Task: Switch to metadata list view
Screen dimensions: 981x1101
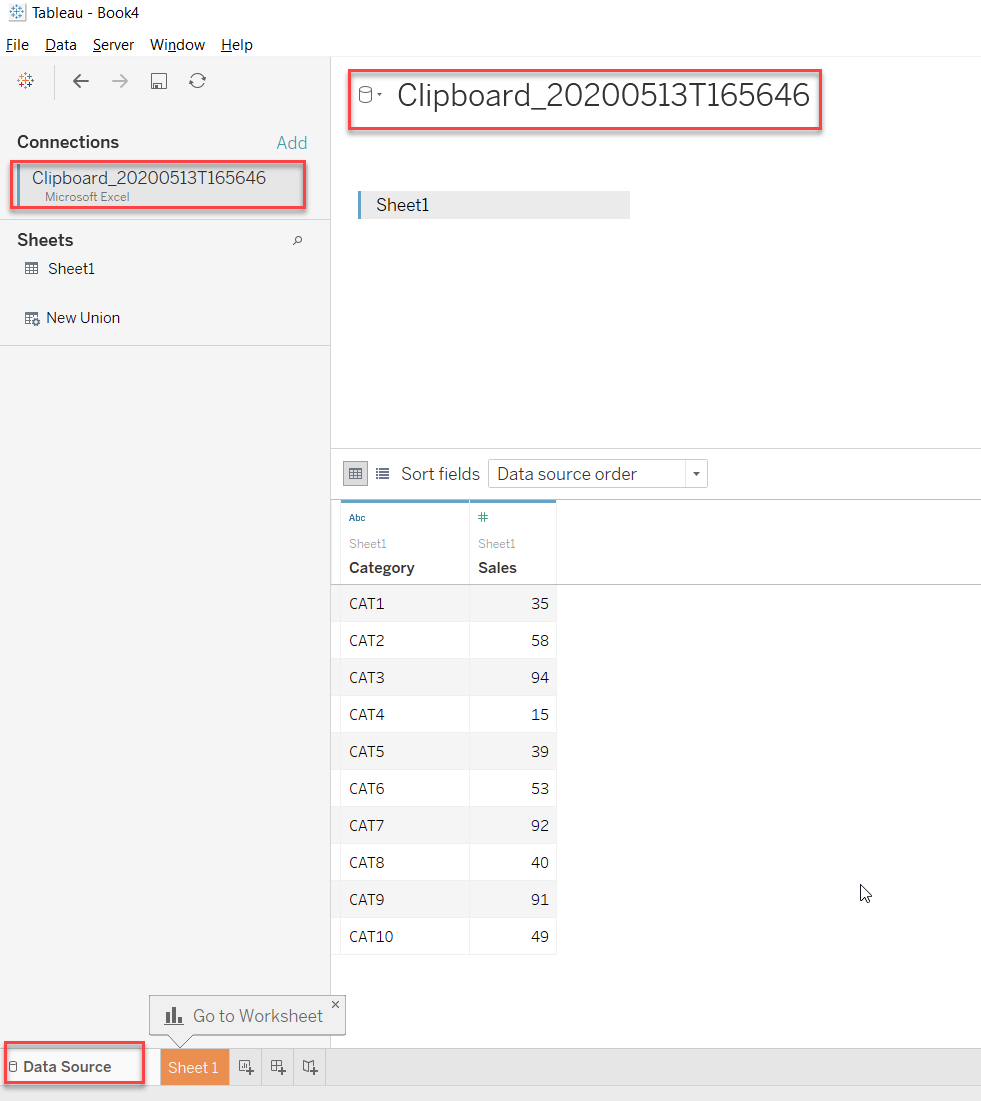Action: tap(382, 473)
